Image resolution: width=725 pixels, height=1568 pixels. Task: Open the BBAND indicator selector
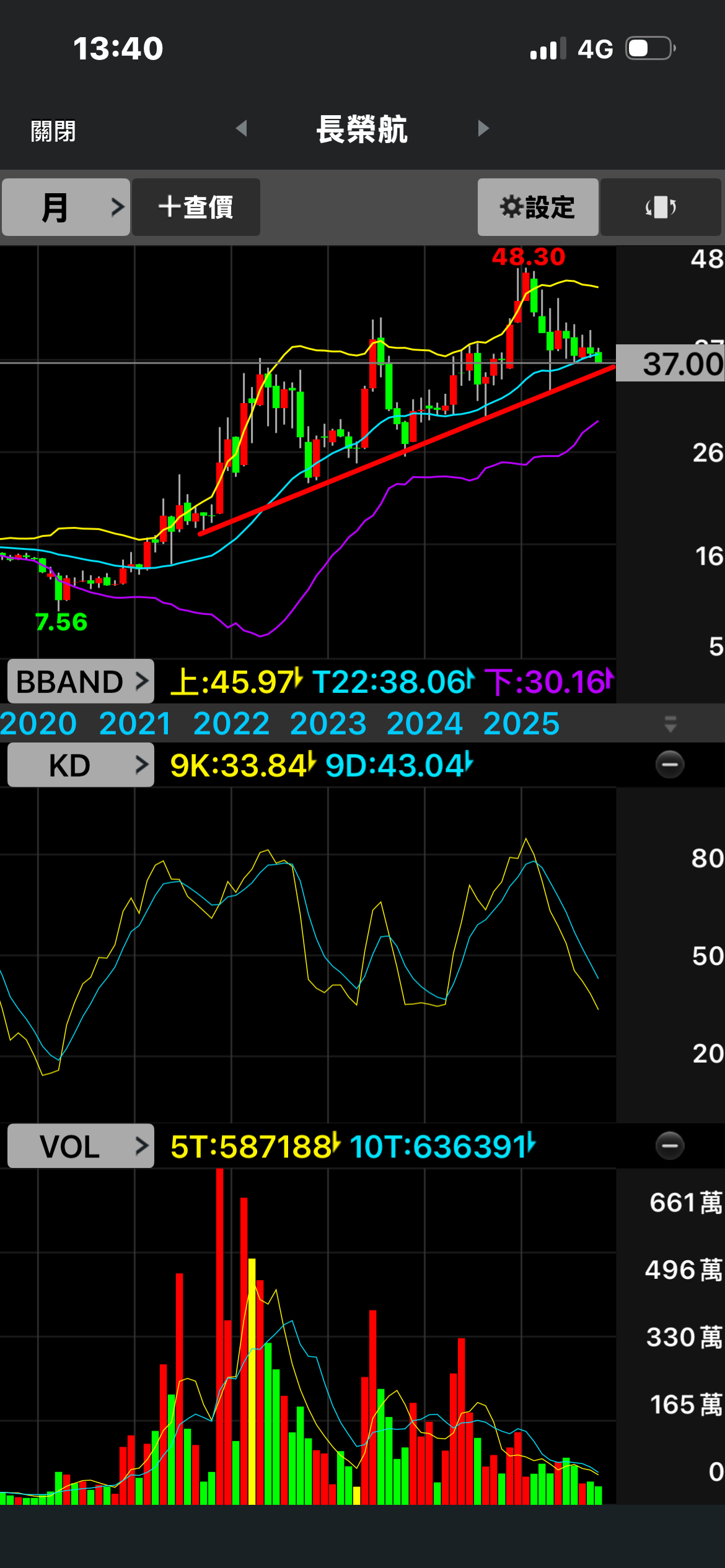(x=81, y=681)
